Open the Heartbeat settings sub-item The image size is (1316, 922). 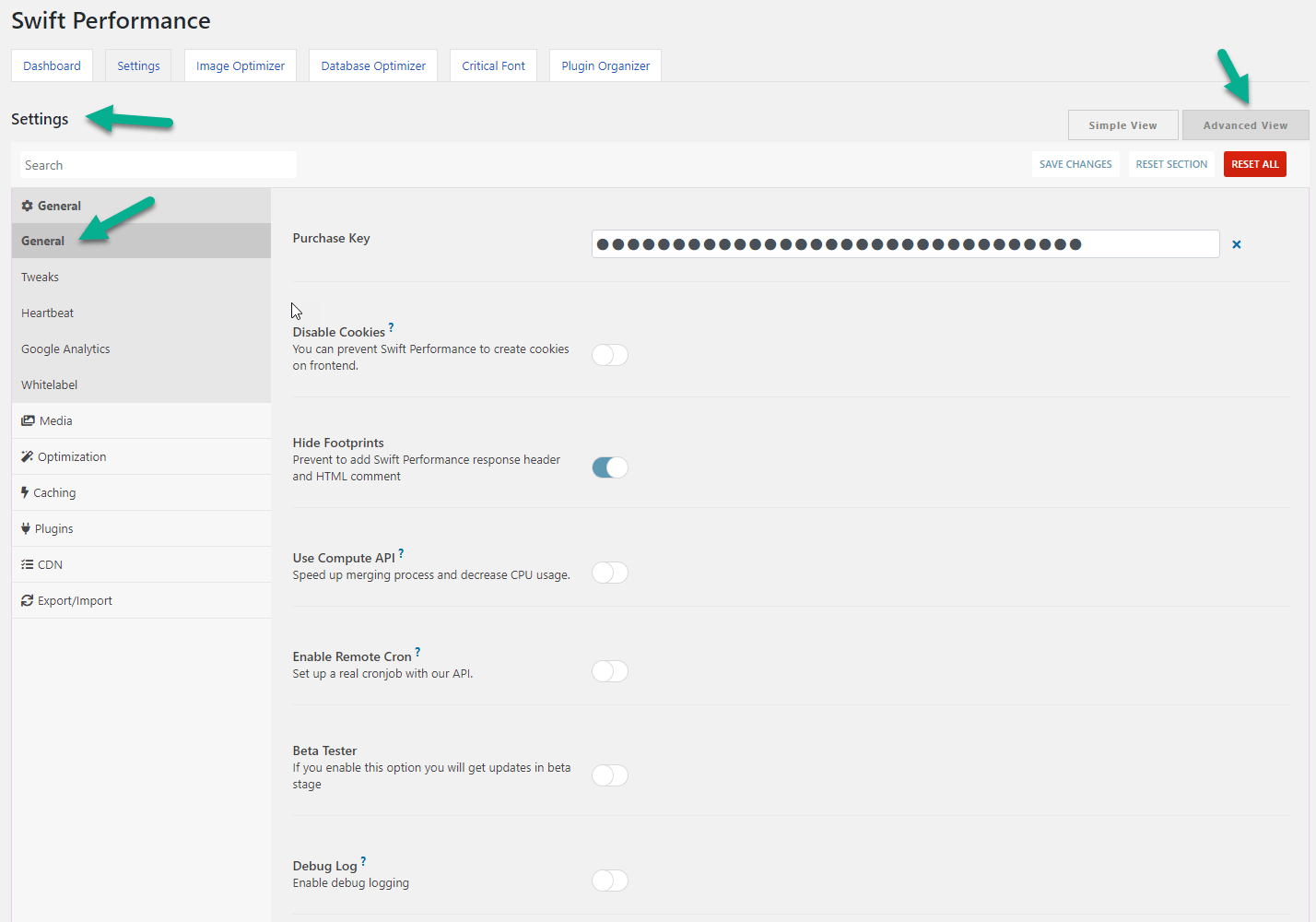click(x=141, y=313)
